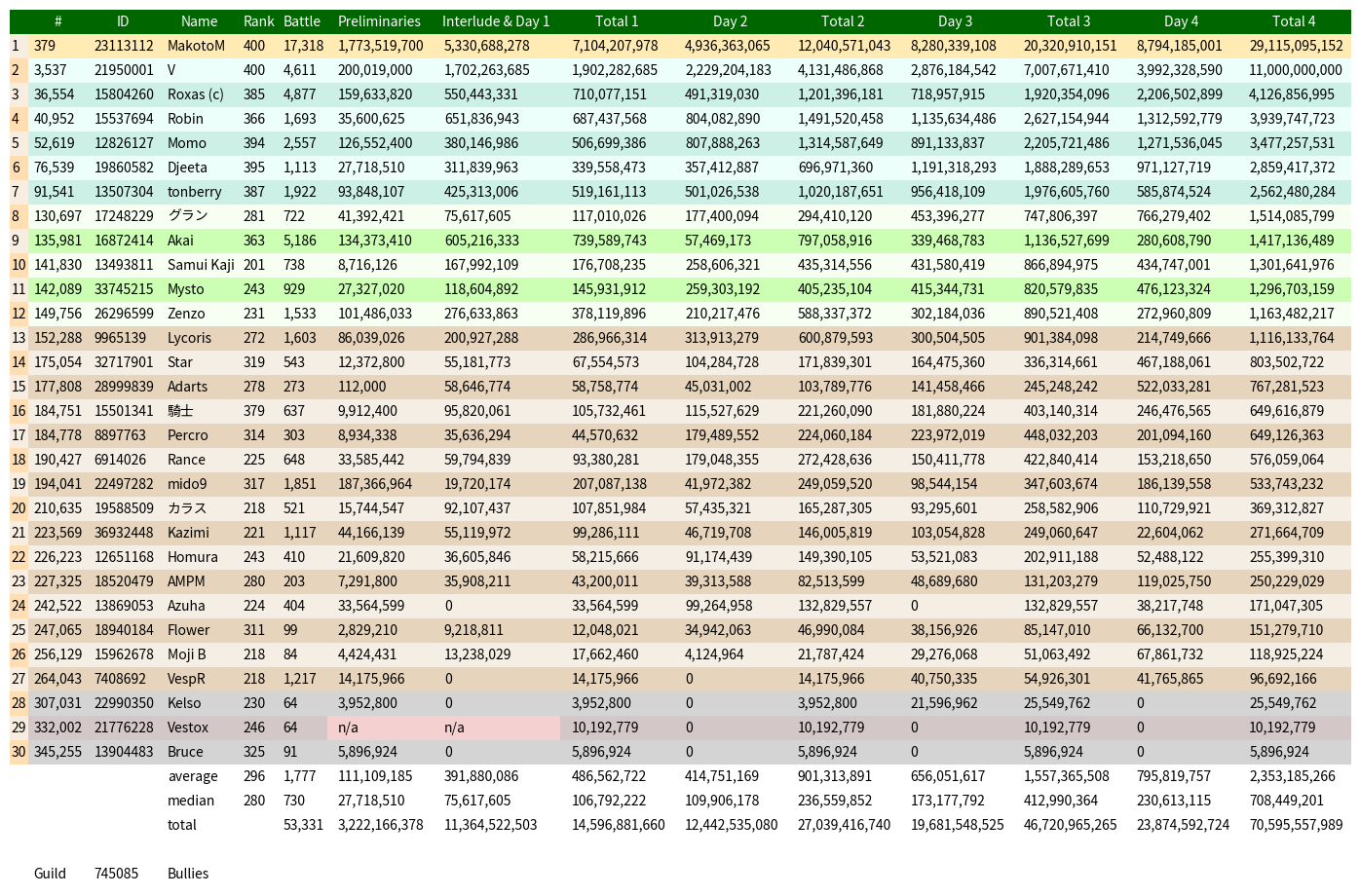This screenshot has width=1360, height=896.
Task: Click Zenzo's Preliminaries value '101,486,033'
Action: 375,314
